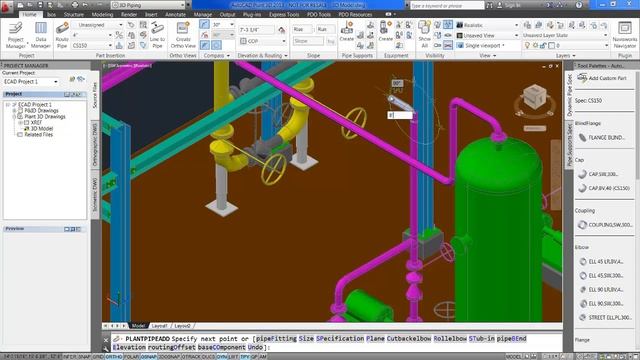The width and height of the screenshot is (640, 360).
Task: Select ELL 90 LR BV part
Action: pos(601,290)
